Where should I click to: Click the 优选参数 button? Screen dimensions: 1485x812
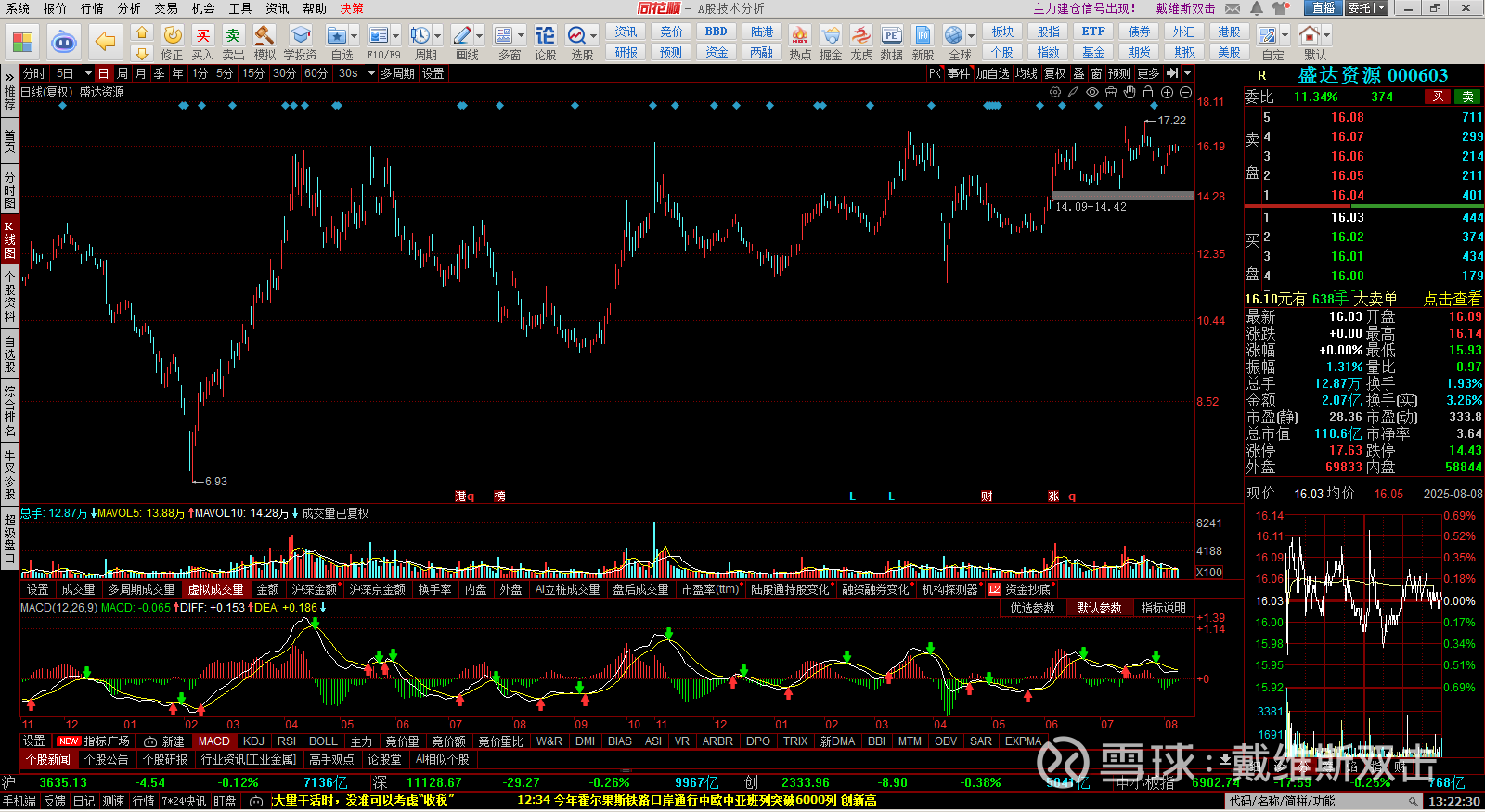tap(1032, 608)
